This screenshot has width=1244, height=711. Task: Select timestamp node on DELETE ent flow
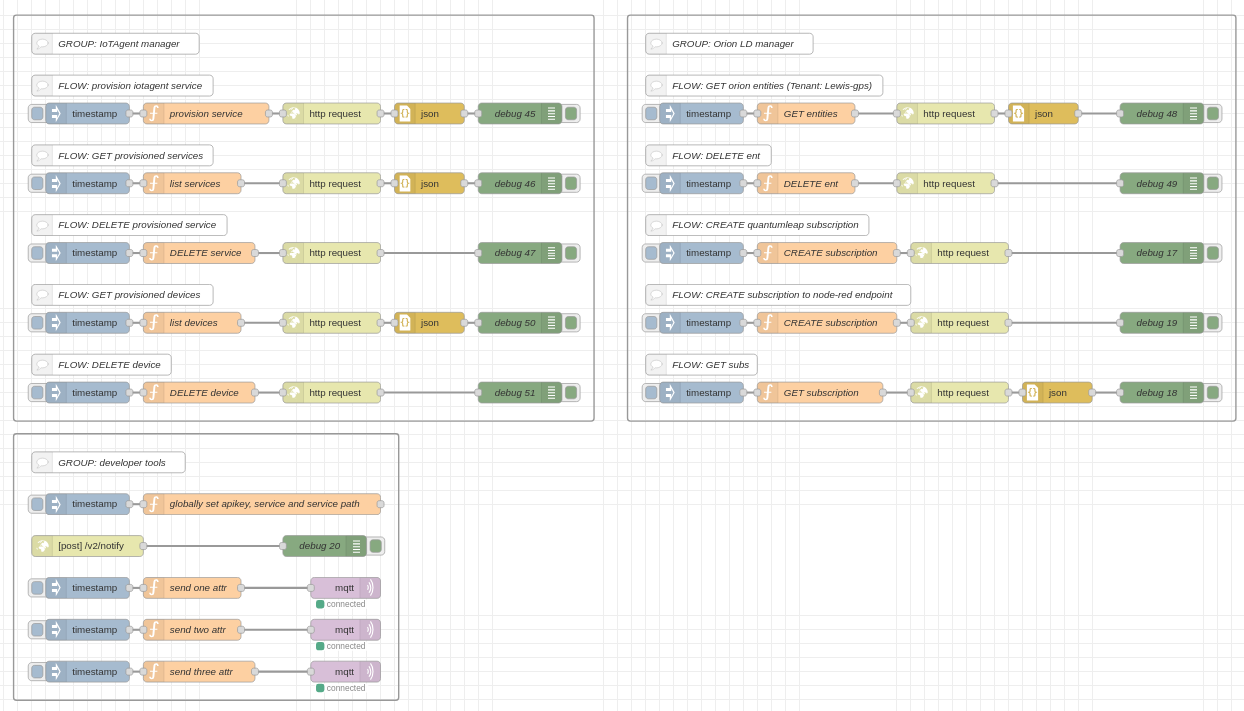pos(701,184)
